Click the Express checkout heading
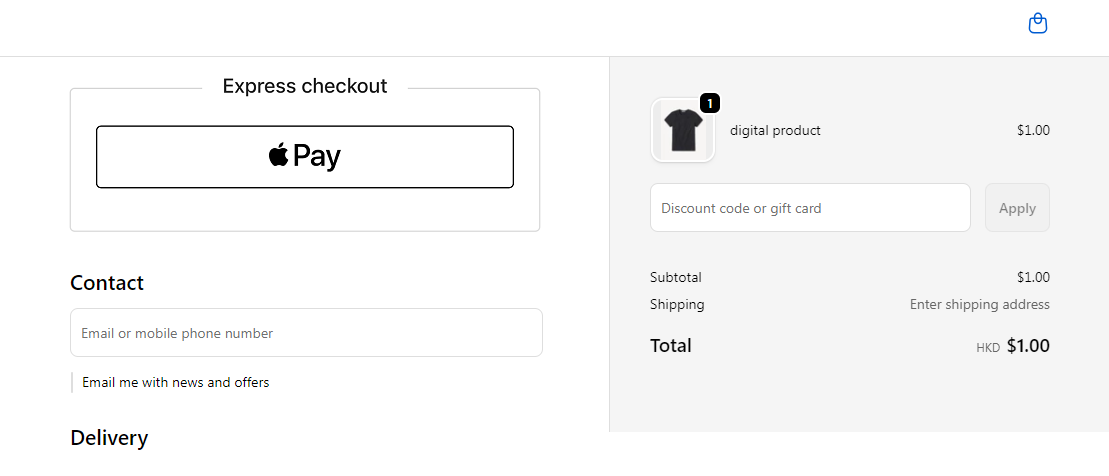This screenshot has height=476, width=1109. click(305, 86)
